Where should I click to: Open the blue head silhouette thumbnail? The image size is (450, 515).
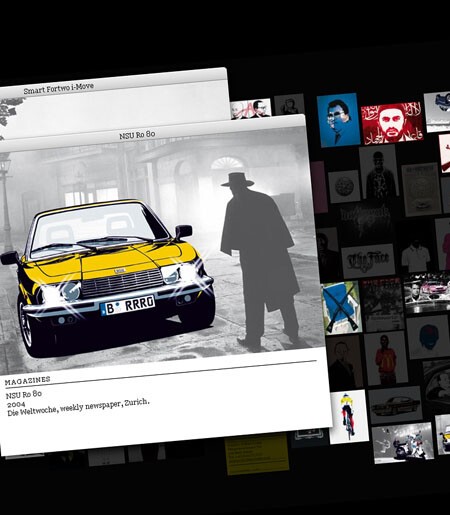pyautogui.click(x=428, y=337)
